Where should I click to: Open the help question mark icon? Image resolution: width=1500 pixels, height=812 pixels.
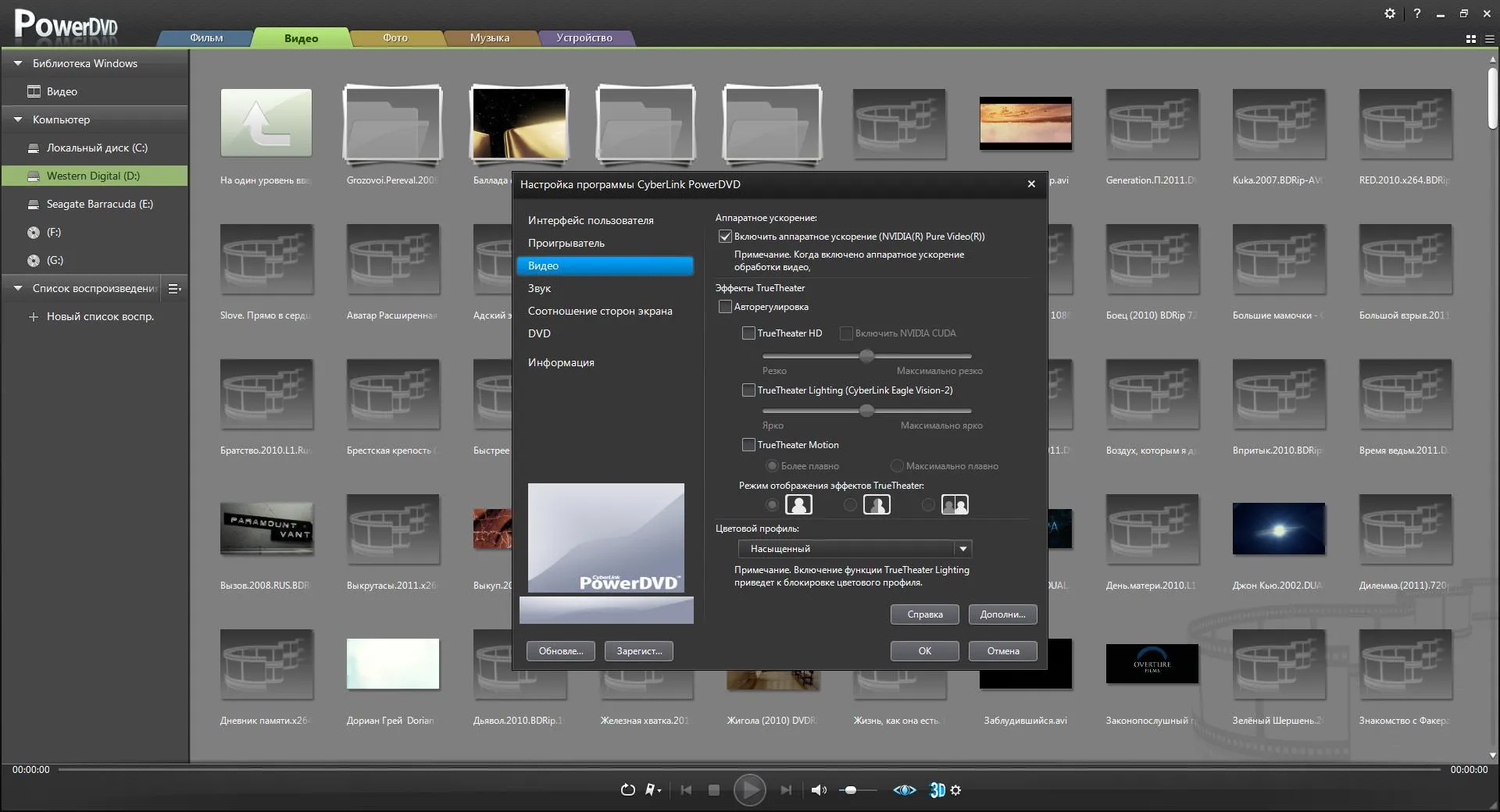[1416, 13]
